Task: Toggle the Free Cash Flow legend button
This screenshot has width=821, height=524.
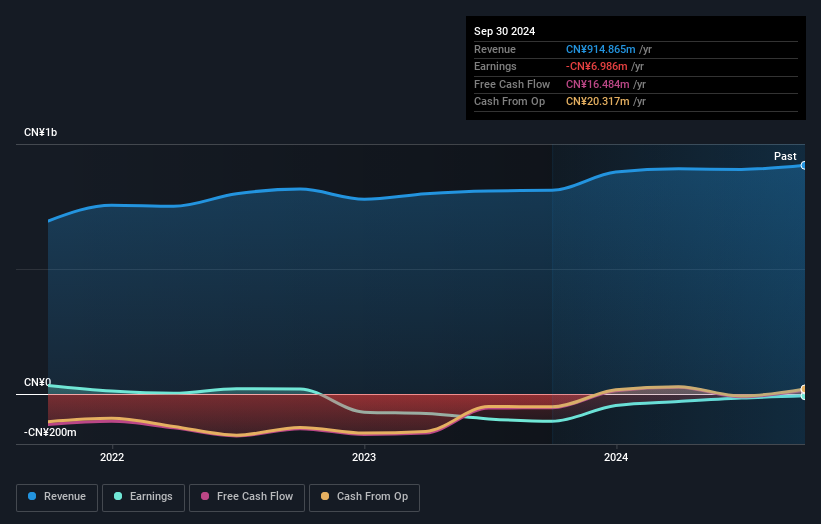Action: 247,497
